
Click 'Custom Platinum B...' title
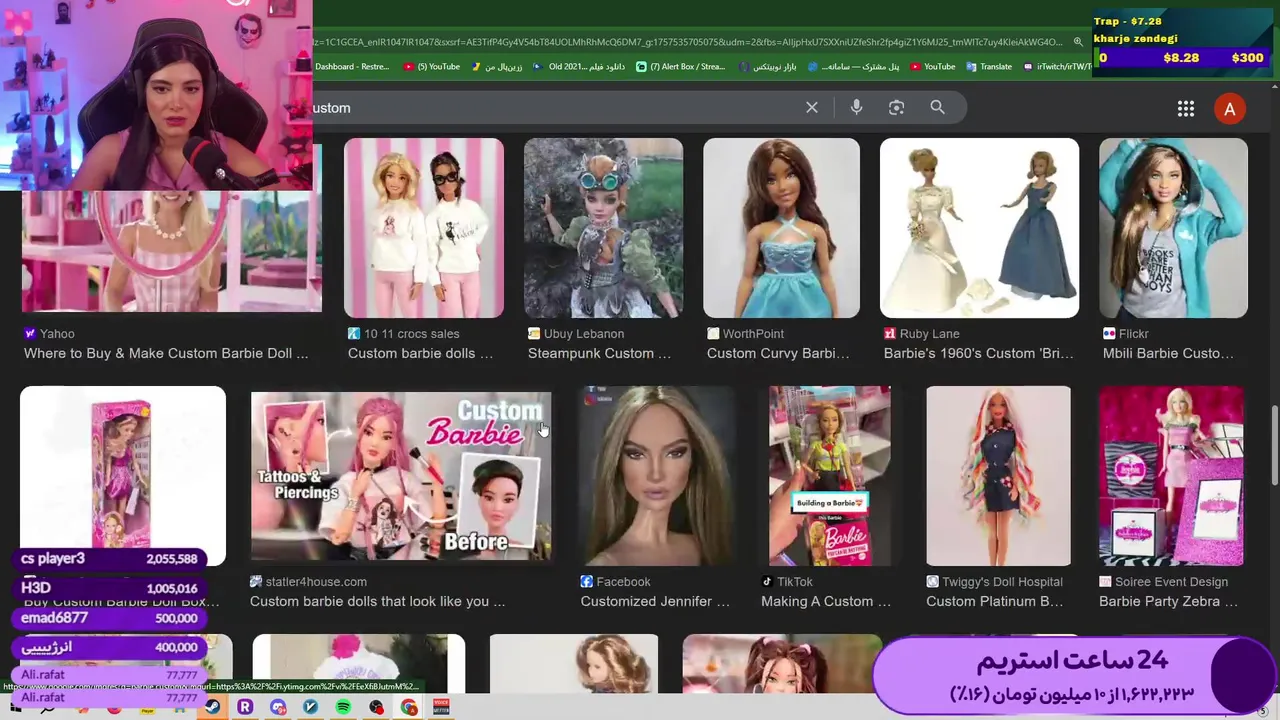point(994,601)
